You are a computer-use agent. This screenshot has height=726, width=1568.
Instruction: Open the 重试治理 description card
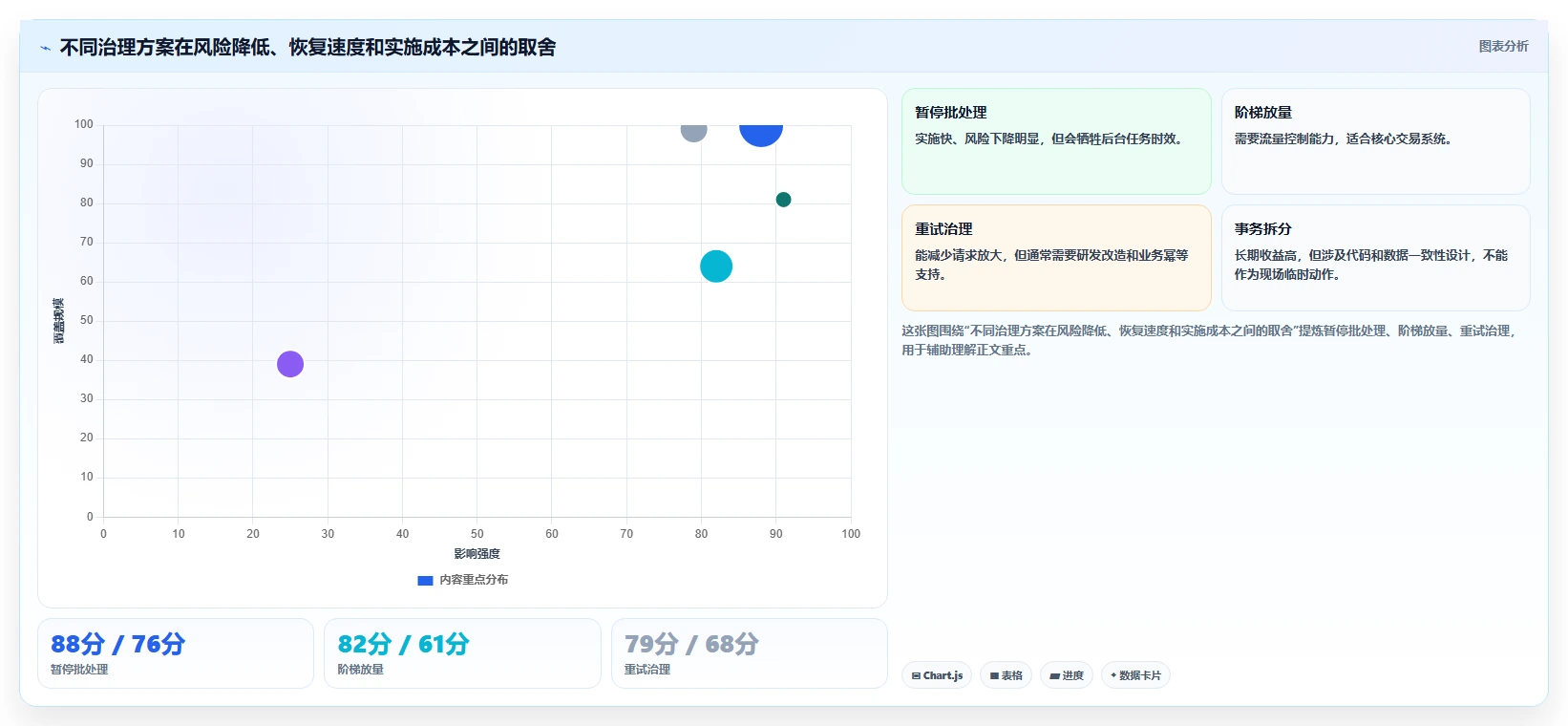[1056, 258]
